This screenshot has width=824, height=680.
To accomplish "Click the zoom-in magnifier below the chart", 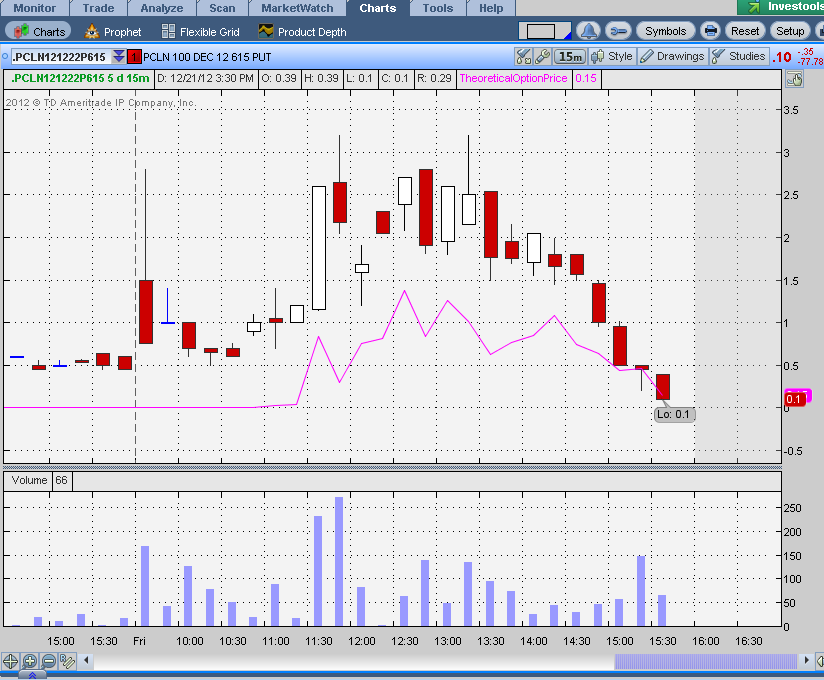I will pos(29,661).
